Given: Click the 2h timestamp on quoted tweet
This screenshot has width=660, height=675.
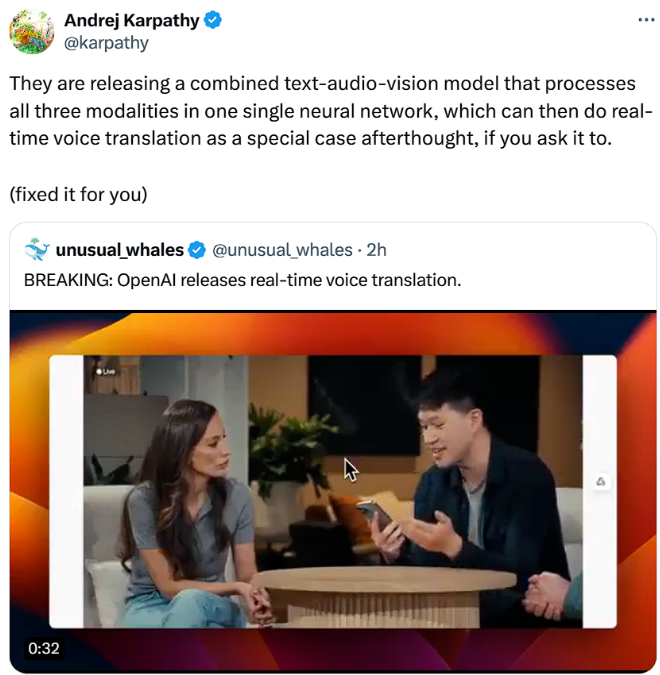Looking at the screenshot, I should [x=376, y=250].
